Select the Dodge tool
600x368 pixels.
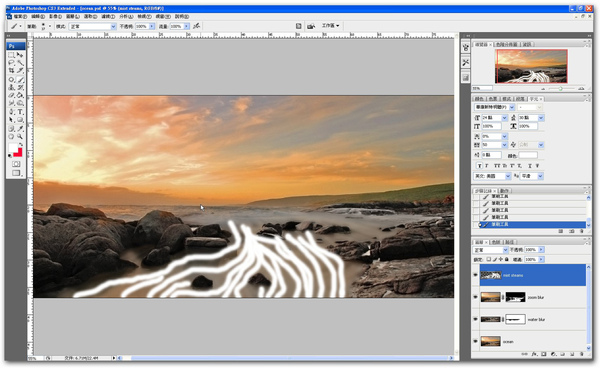[x=20, y=103]
